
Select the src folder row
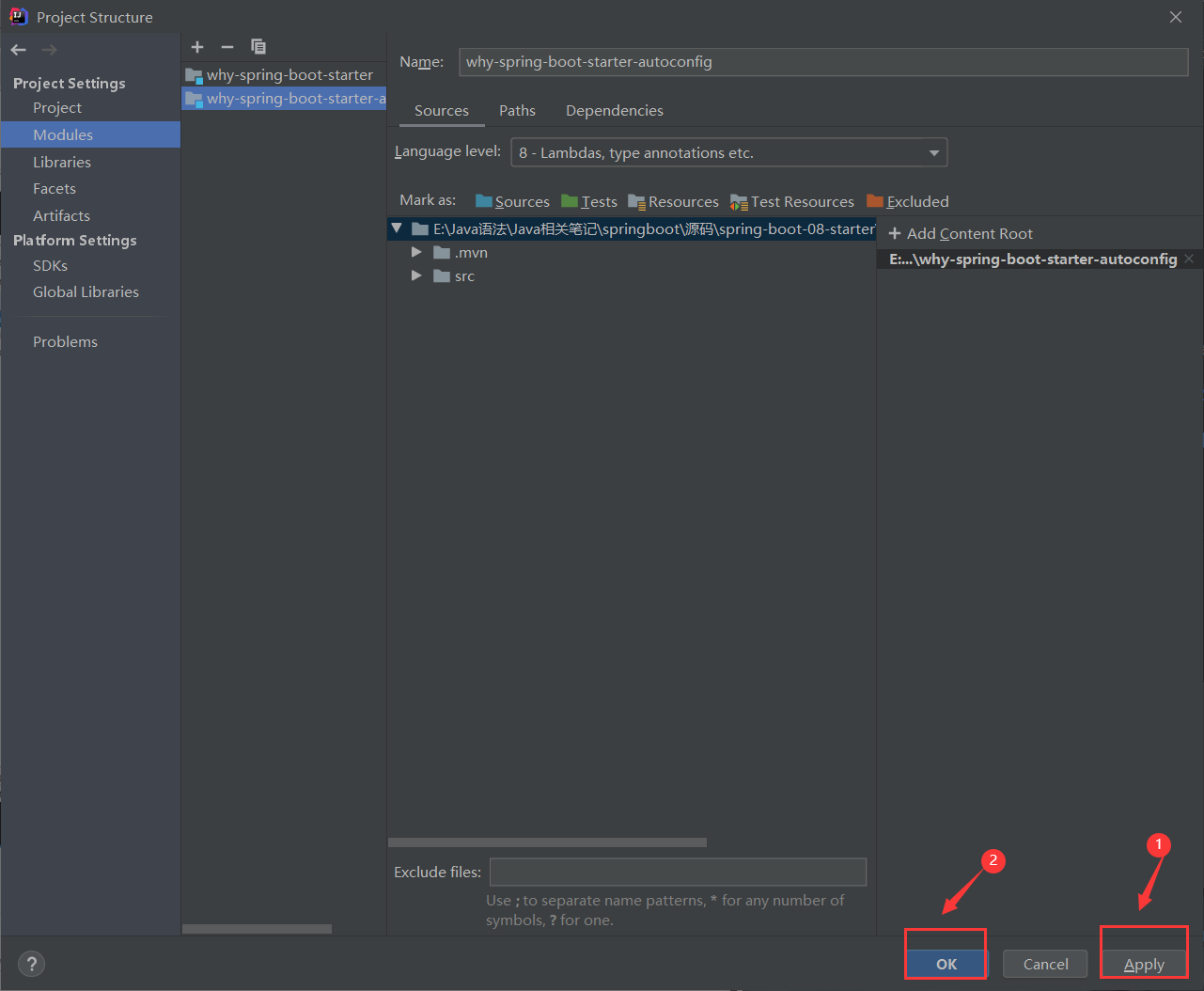(x=632, y=275)
